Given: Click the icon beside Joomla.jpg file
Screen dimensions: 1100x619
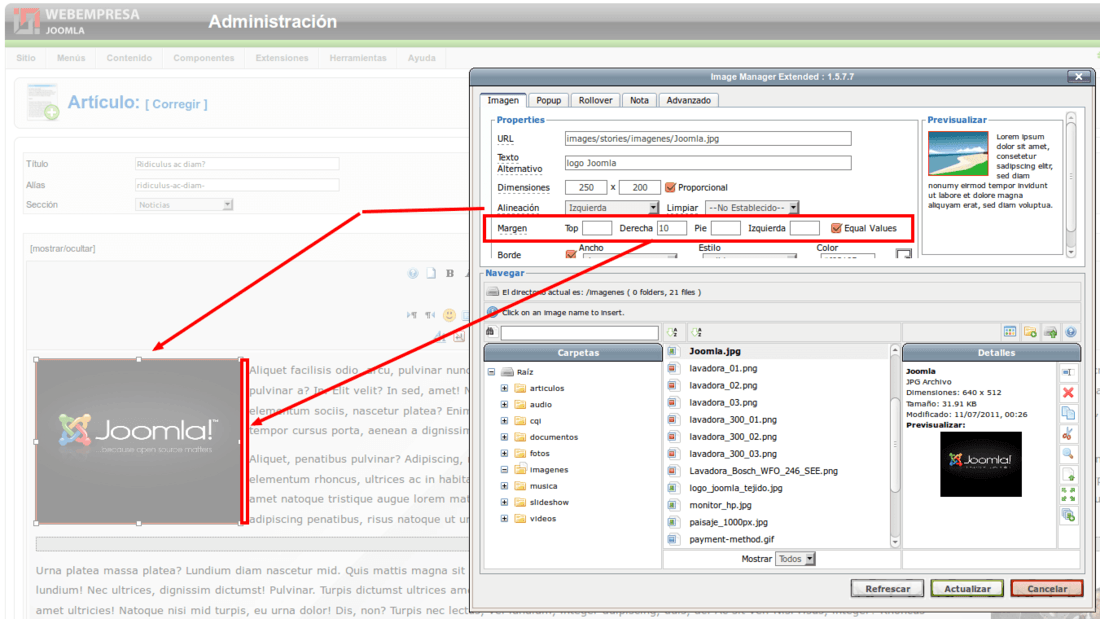Looking at the screenshot, I should click(672, 351).
